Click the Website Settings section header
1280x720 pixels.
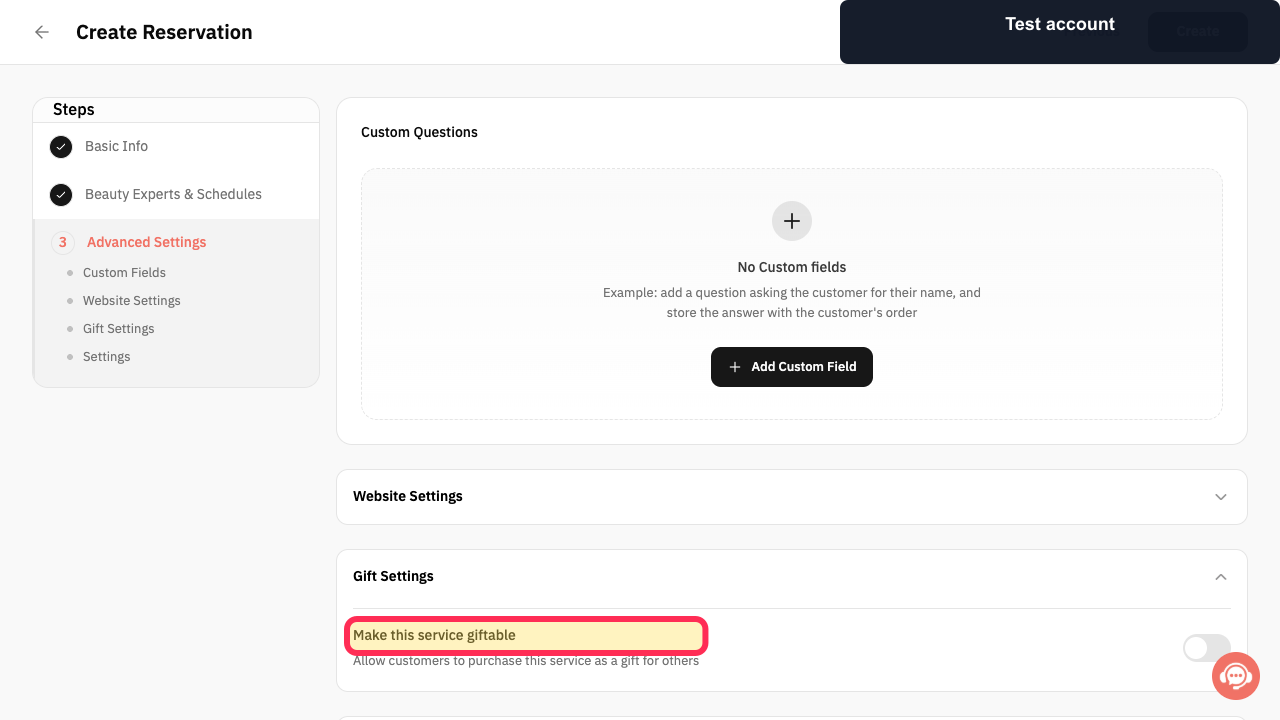(x=792, y=497)
